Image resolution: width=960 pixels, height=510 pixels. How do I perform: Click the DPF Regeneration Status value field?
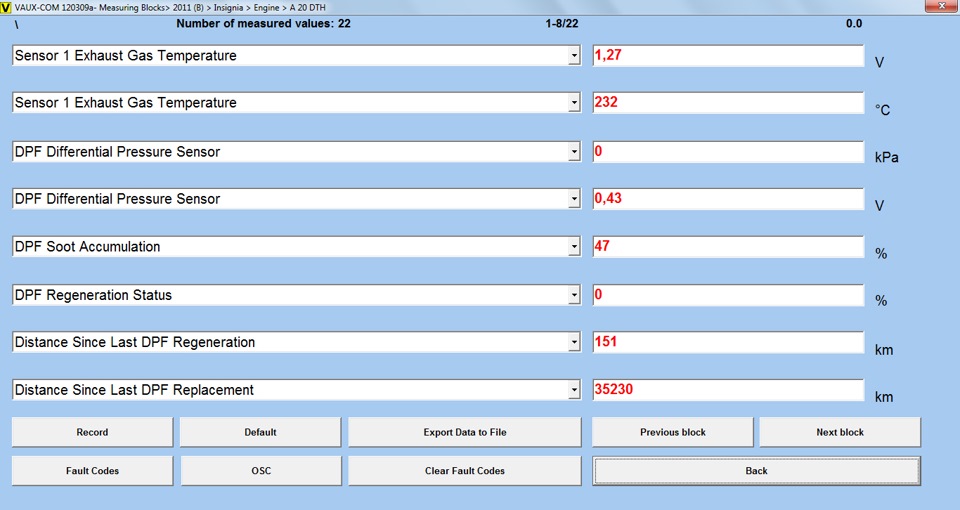click(728, 294)
